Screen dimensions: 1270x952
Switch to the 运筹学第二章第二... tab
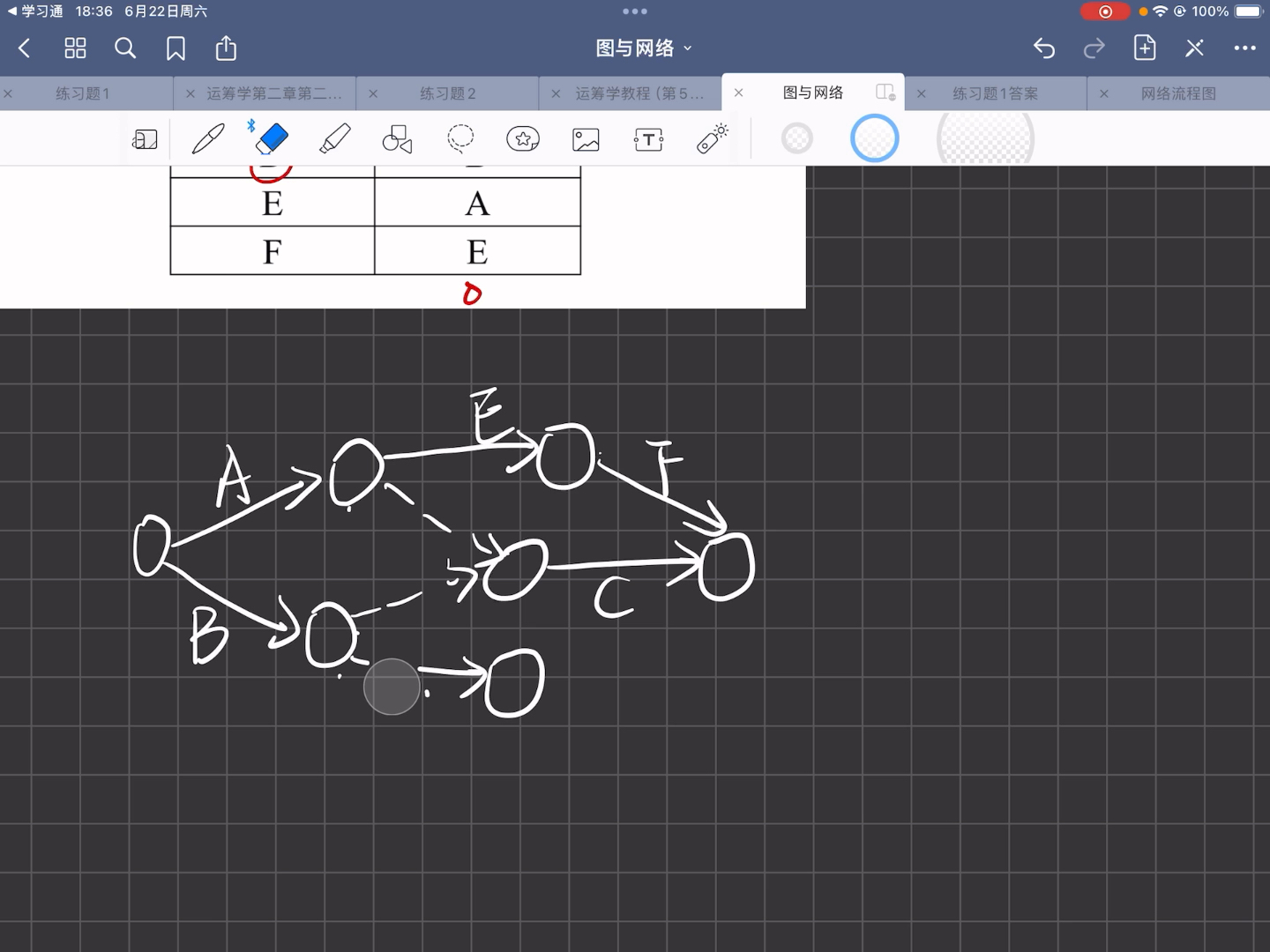pyautogui.click(x=274, y=93)
